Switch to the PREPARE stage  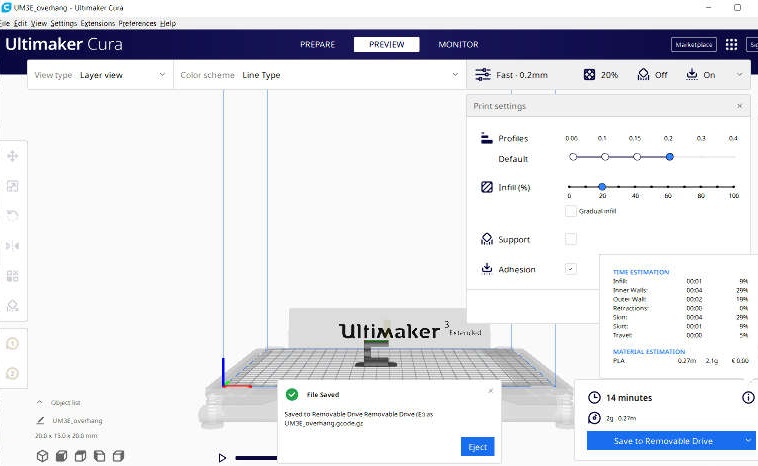point(317,44)
